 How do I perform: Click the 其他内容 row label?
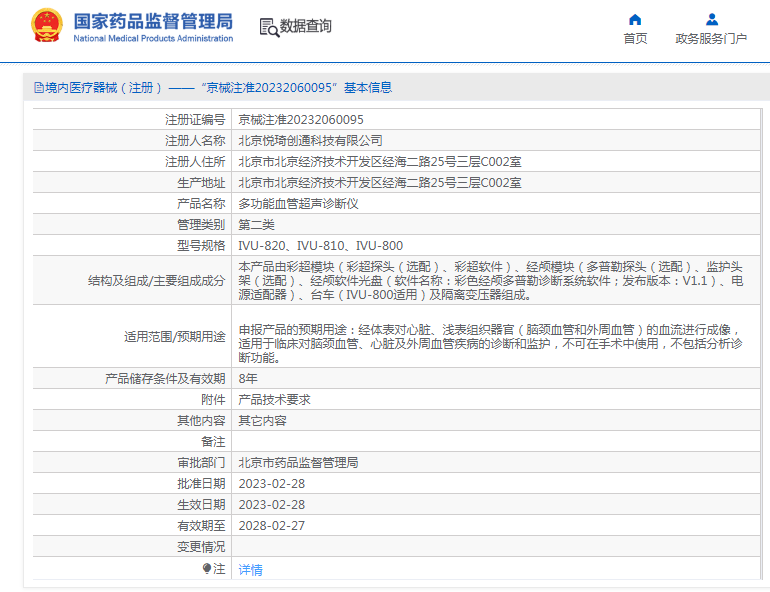201,421
